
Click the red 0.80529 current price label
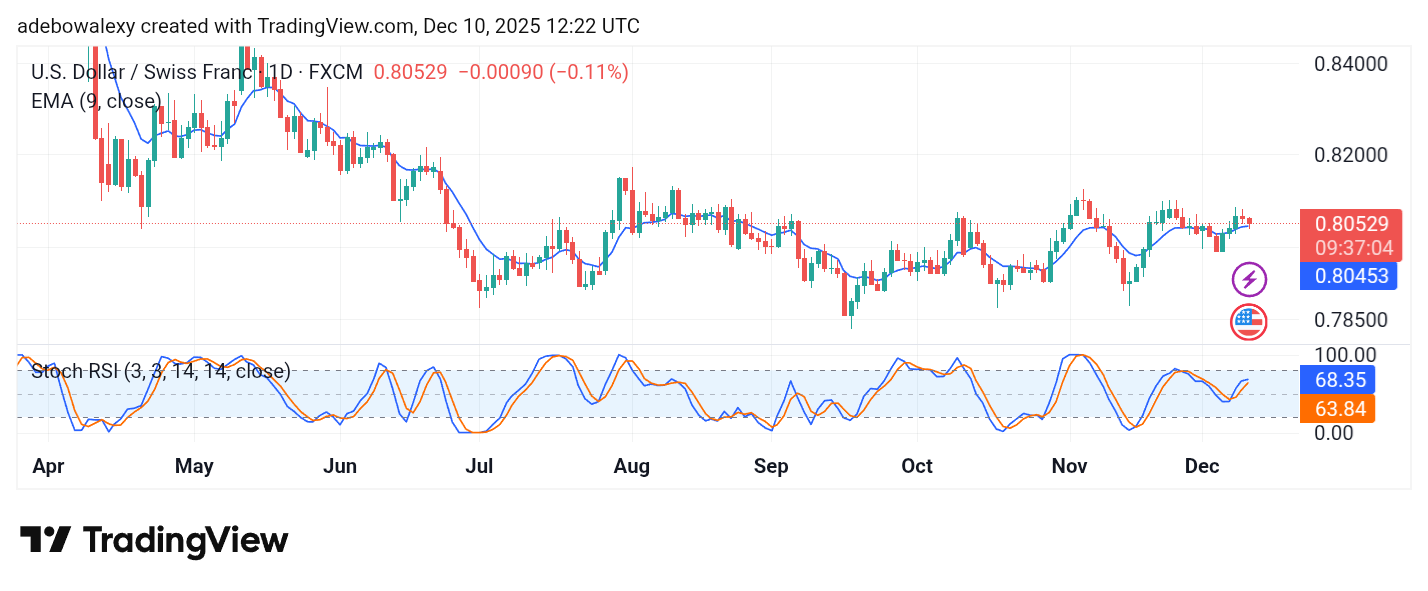[1350, 224]
